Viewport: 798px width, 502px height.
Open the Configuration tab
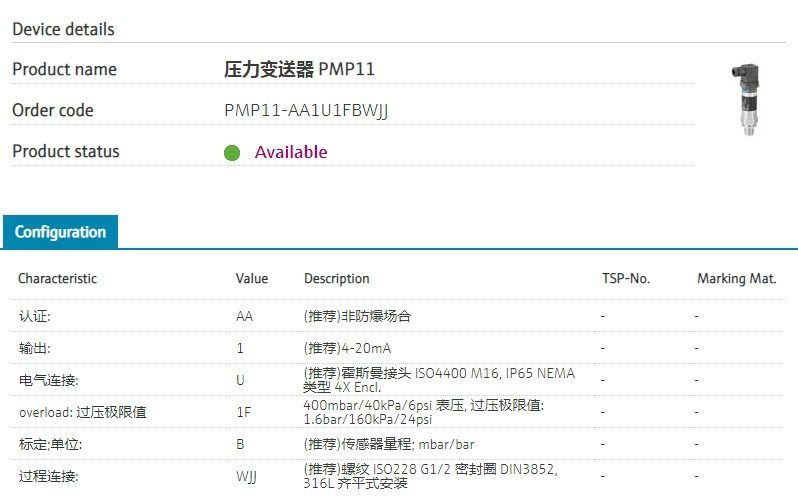pyautogui.click(x=60, y=232)
